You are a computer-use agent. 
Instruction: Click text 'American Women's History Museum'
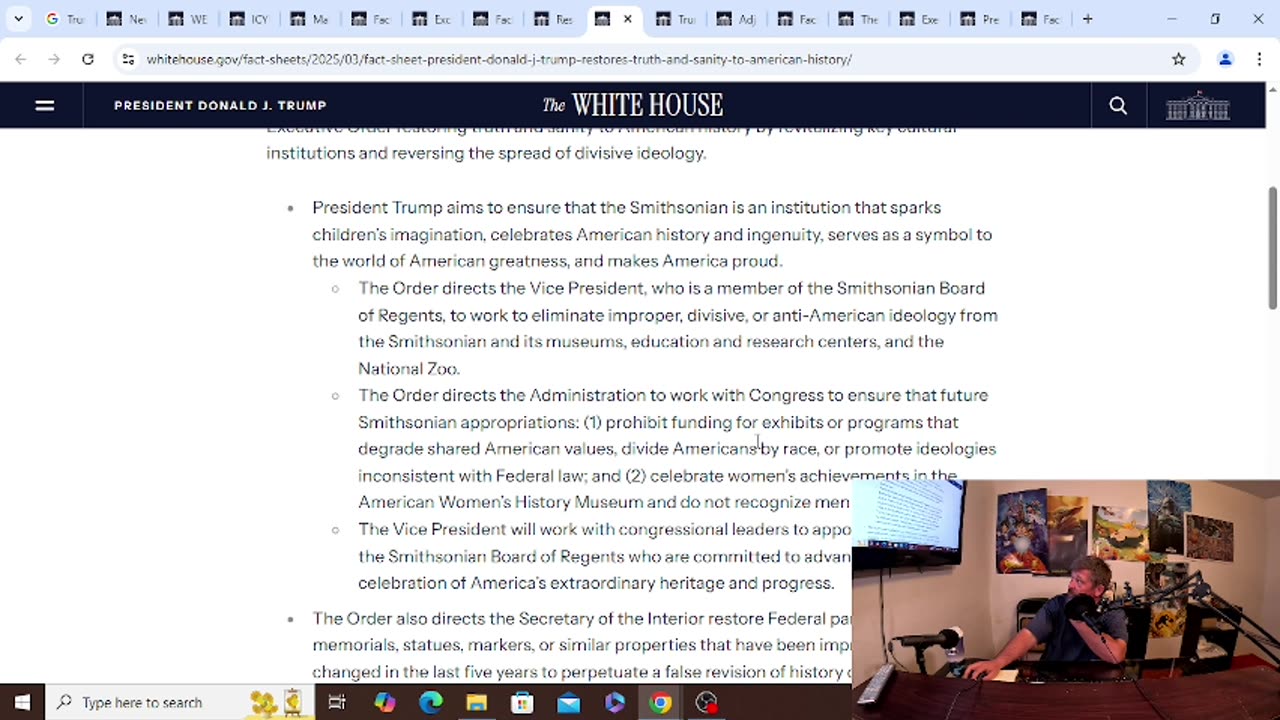(x=500, y=502)
